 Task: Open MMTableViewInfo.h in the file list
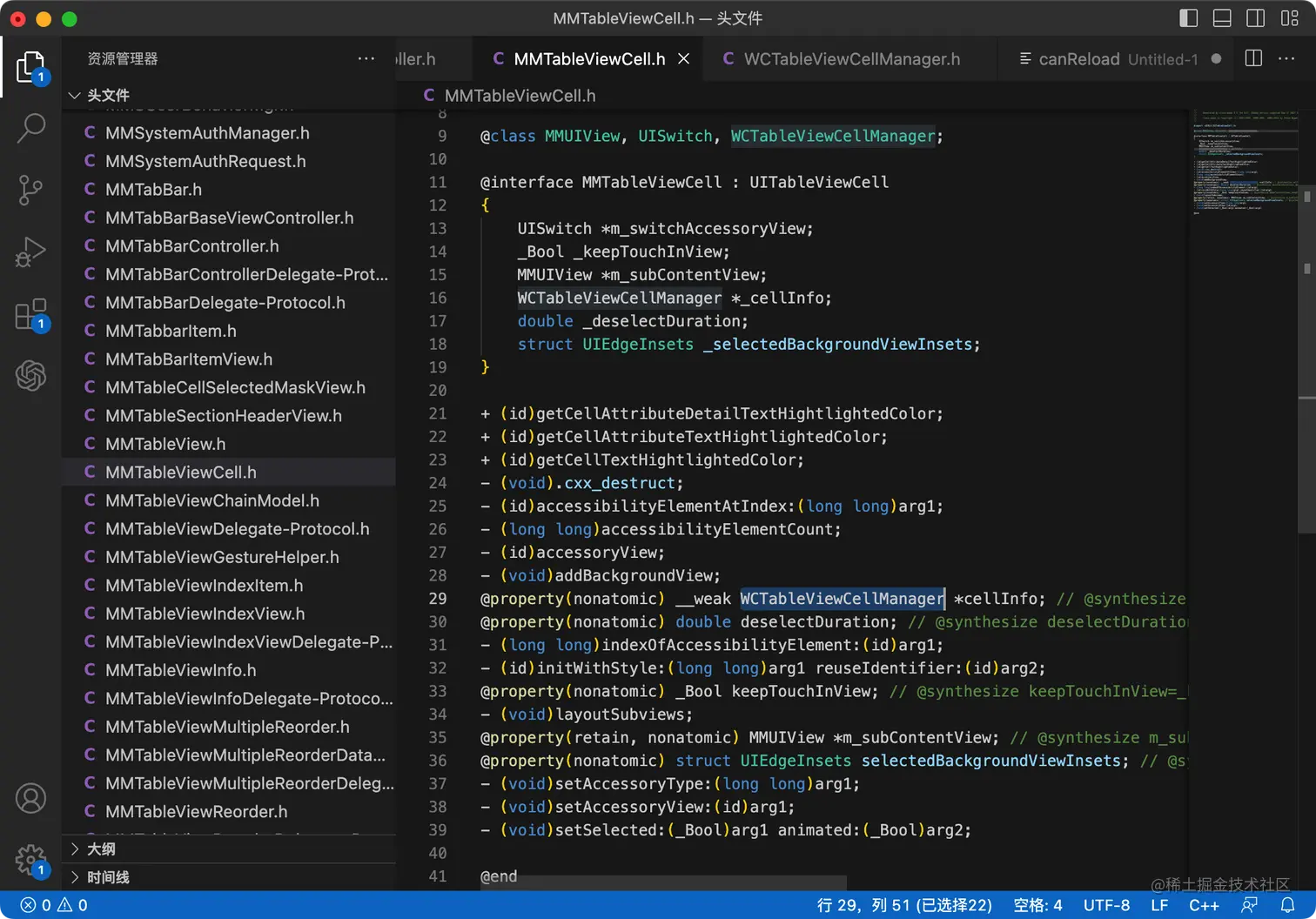[x=181, y=670]
